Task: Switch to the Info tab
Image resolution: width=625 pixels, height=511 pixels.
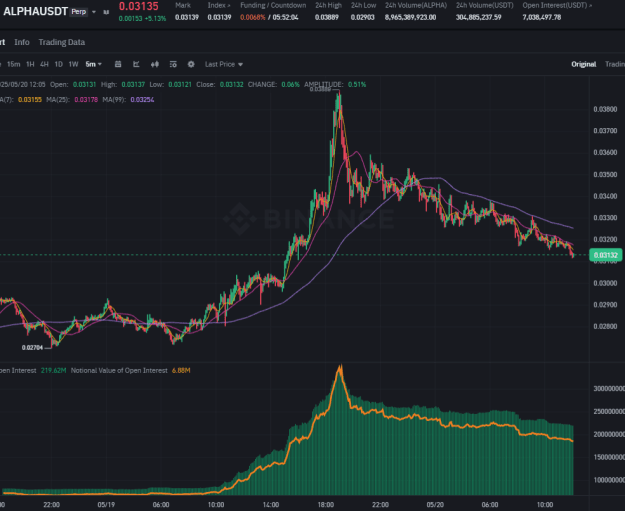Action: coord(22,42)
